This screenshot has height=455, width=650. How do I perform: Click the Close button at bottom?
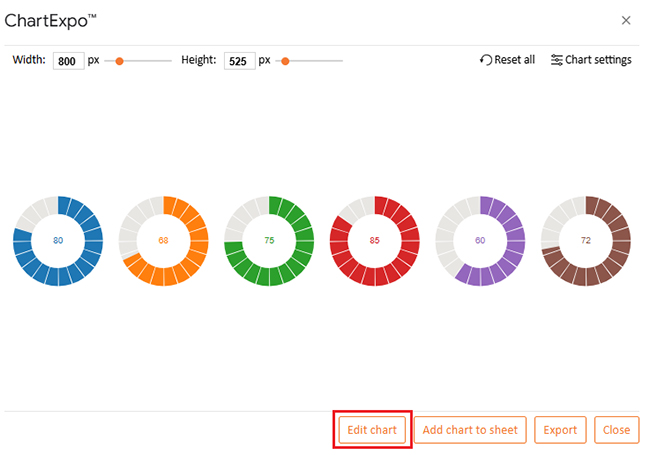click(x=616, y=430)
